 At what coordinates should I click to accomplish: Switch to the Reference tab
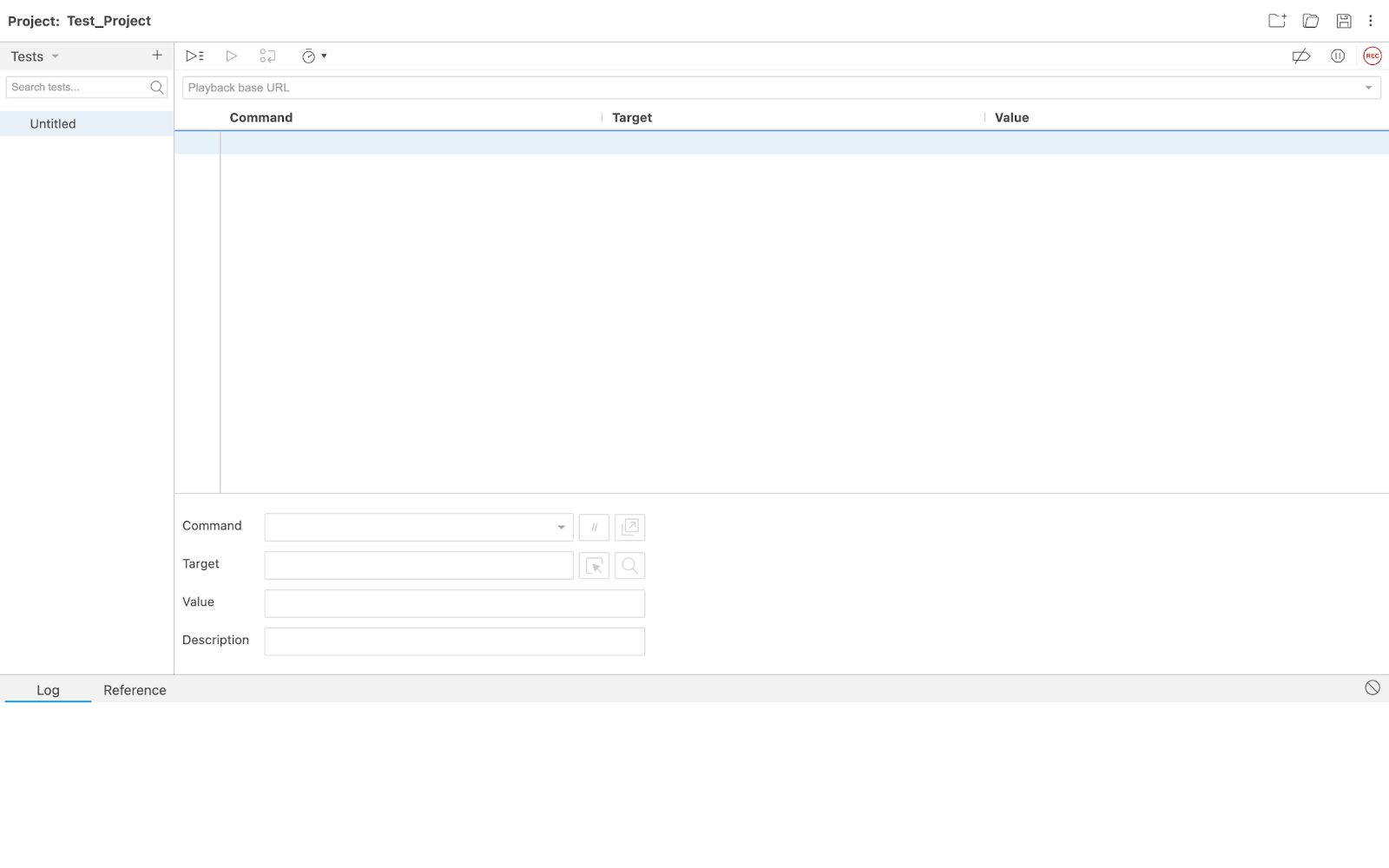click(135, 690)
